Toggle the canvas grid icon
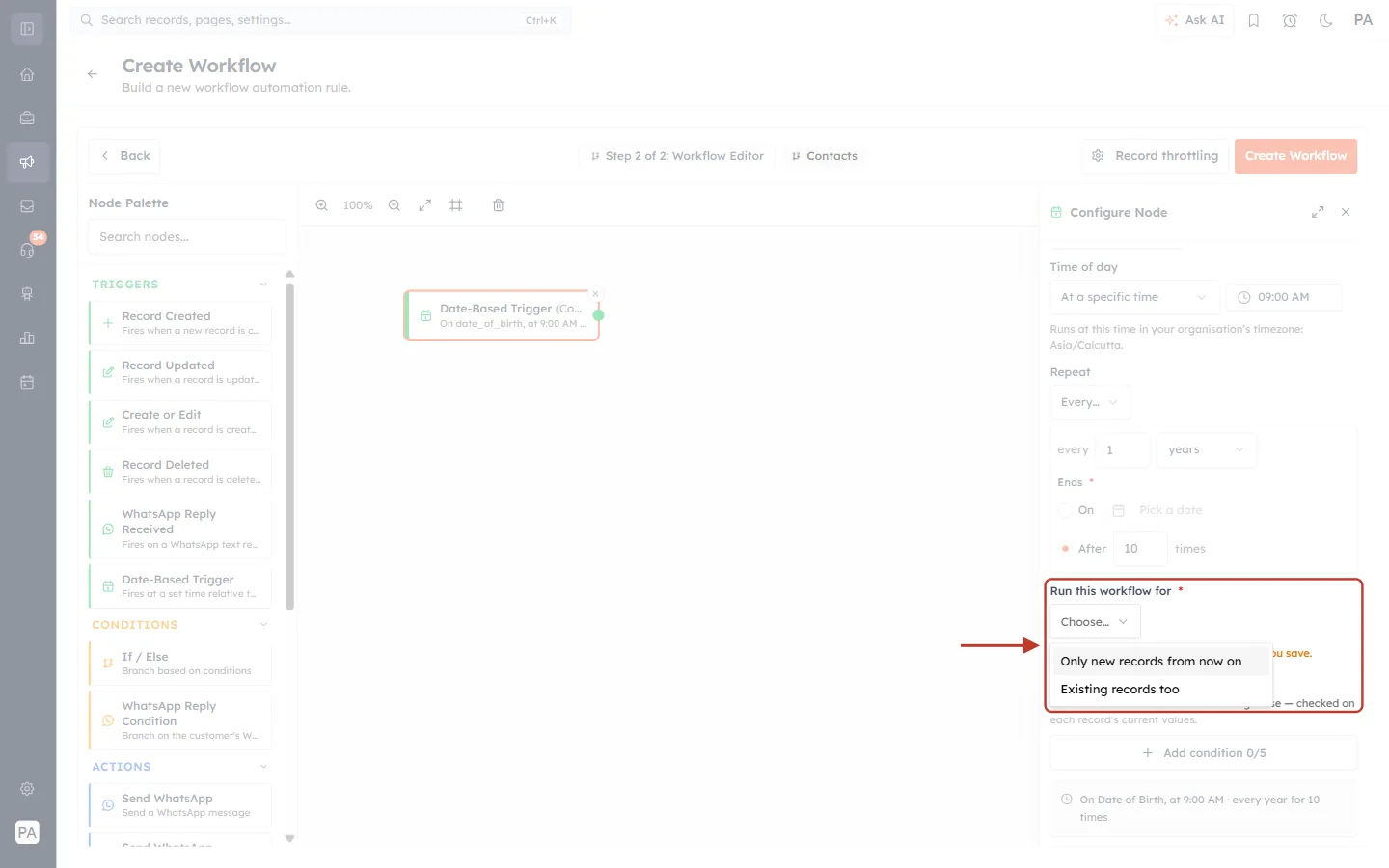This screenshot has width=1389, height=868. [x=456, y=205]
